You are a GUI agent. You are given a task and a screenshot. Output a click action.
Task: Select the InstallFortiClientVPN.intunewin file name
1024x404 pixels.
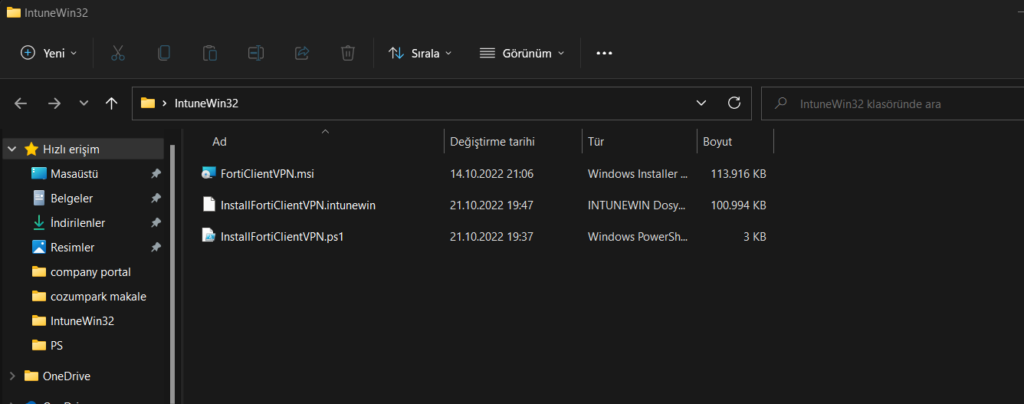[298, 205]
